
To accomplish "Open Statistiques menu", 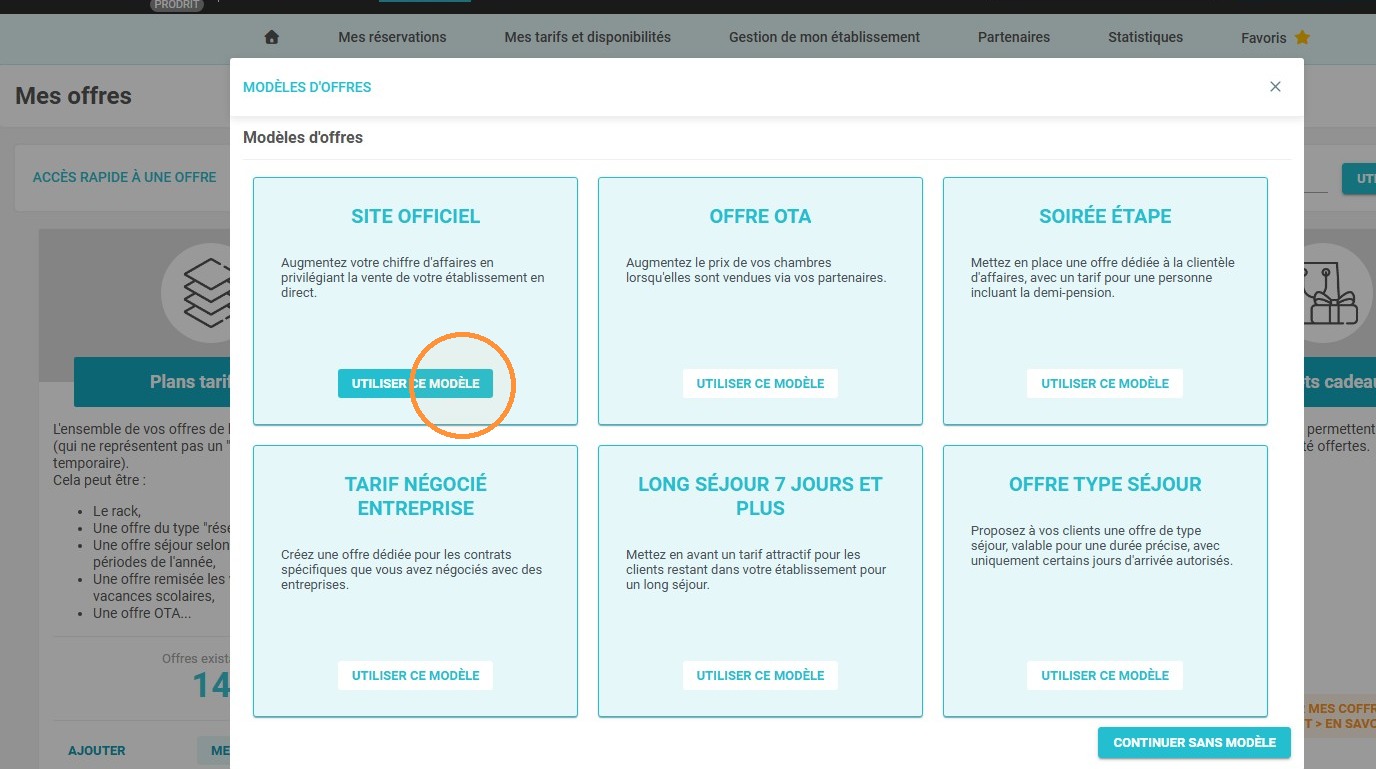I will [1145, 37].
